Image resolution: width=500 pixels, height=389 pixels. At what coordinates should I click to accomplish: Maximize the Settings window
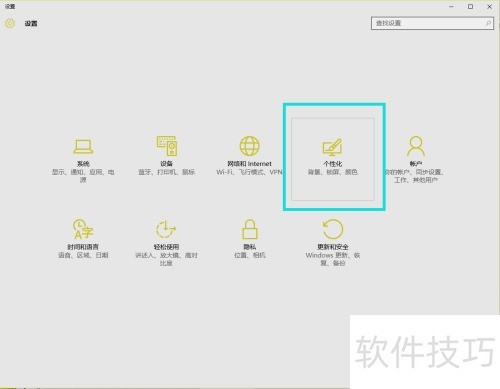(470, 7)
